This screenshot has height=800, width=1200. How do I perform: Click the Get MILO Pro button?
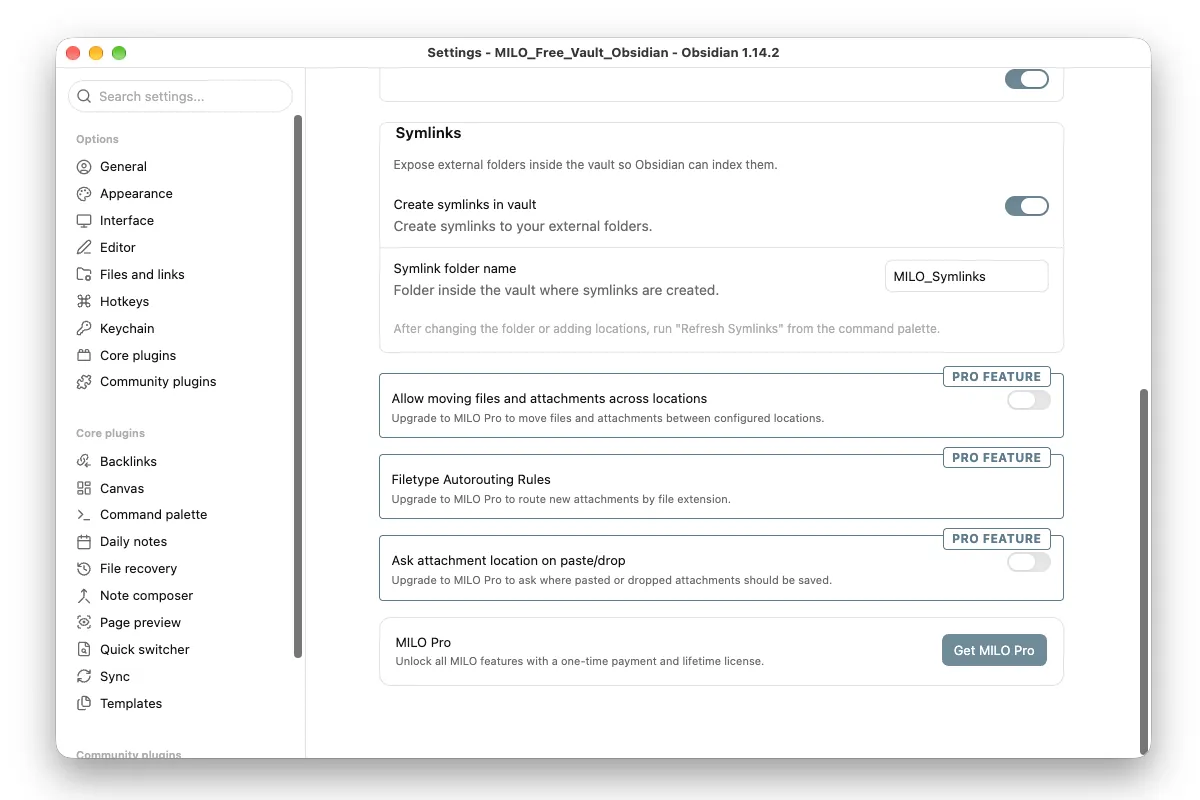coord(994,650)
